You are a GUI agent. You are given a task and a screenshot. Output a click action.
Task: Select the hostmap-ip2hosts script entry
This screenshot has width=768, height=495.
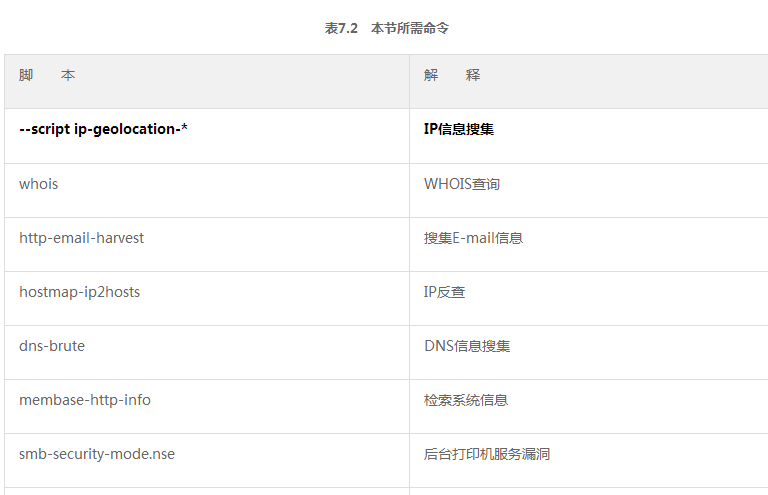pyautogui.click(x=79, y=292)
